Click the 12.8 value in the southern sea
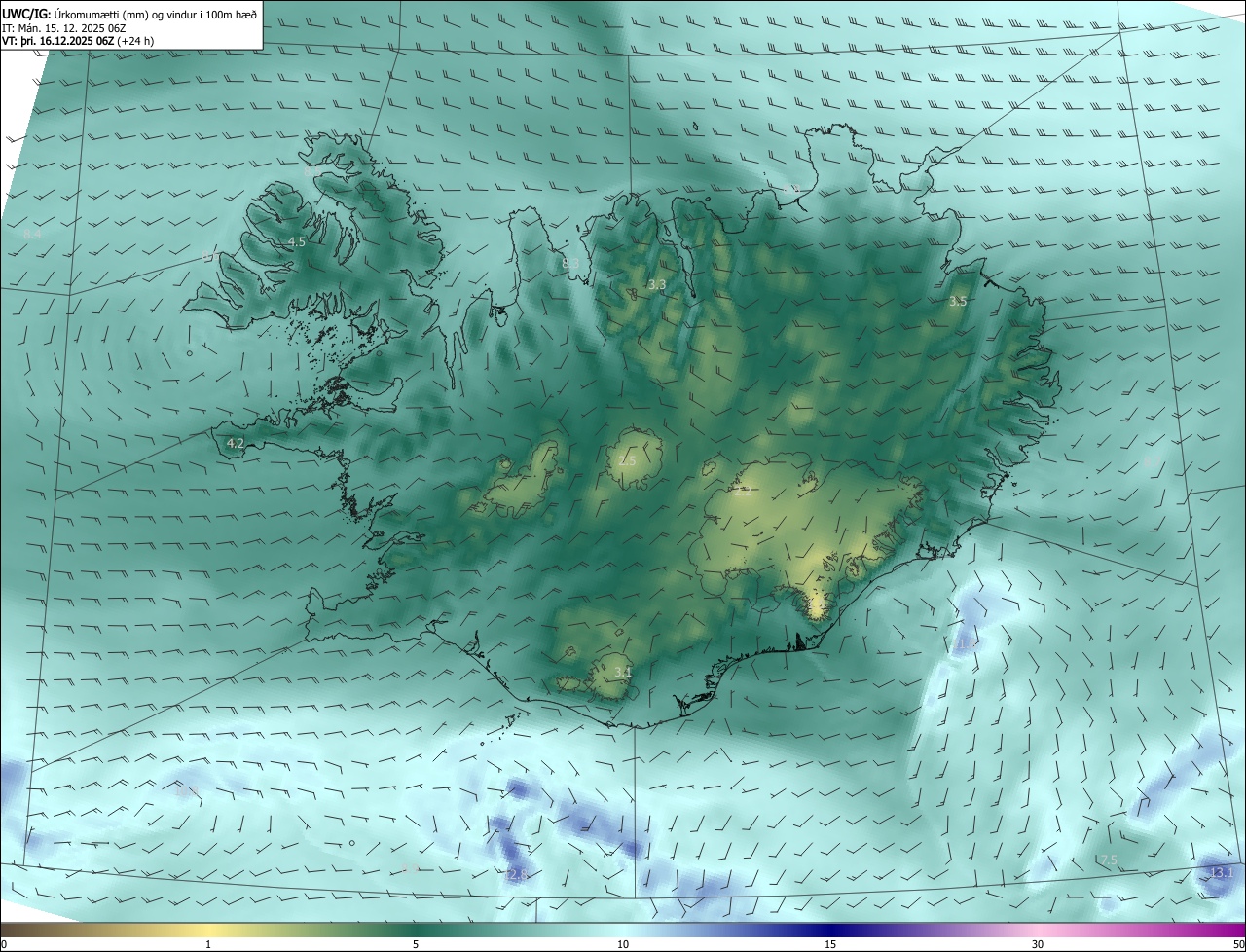 point(514,875)
